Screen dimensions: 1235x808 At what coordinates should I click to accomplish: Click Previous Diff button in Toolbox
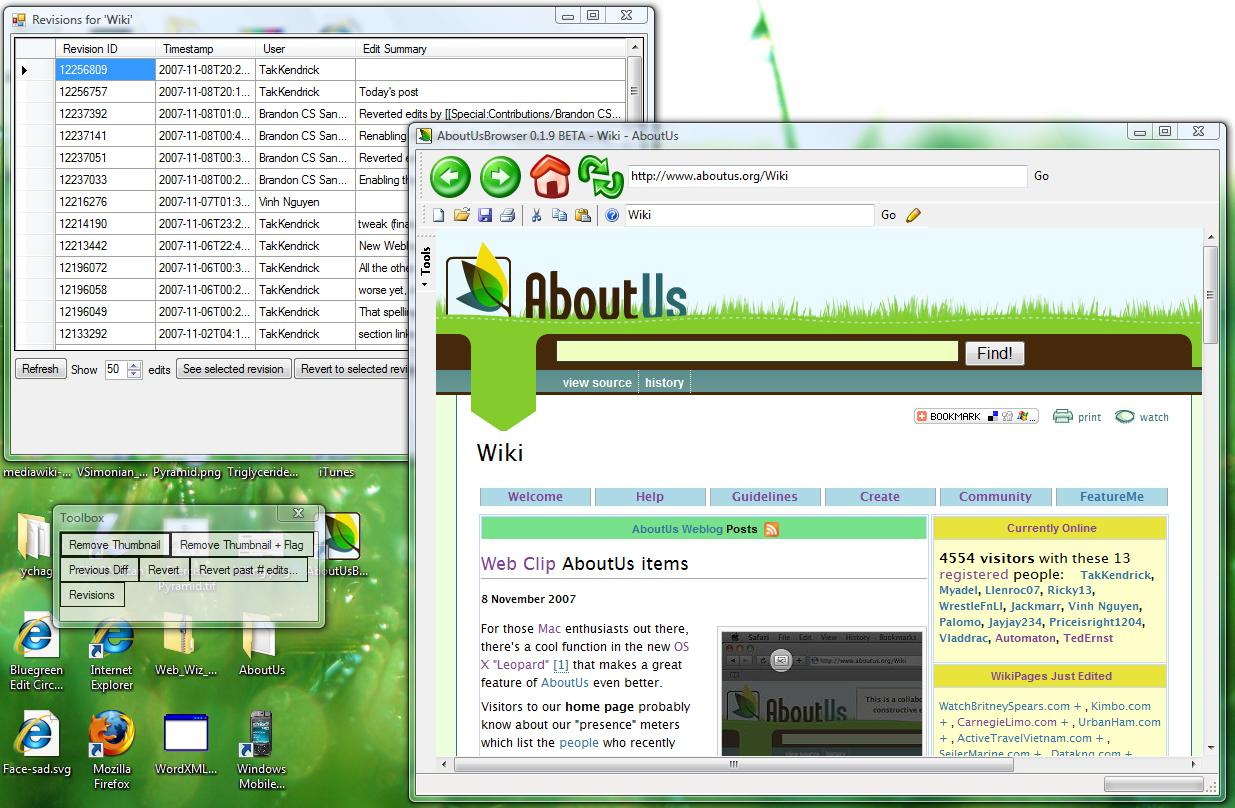[99, 570]
